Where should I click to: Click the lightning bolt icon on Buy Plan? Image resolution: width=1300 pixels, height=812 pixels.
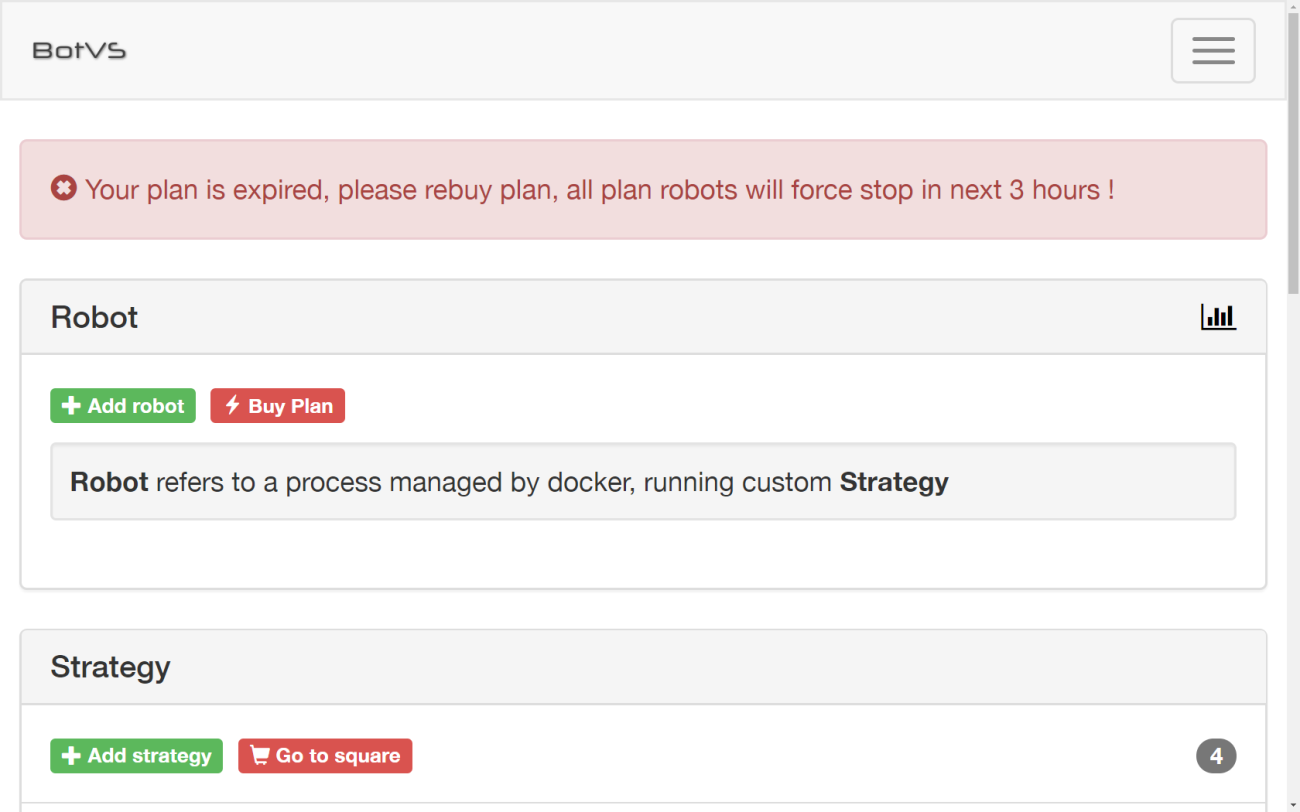pyautogui.click(x=232, y=406)
